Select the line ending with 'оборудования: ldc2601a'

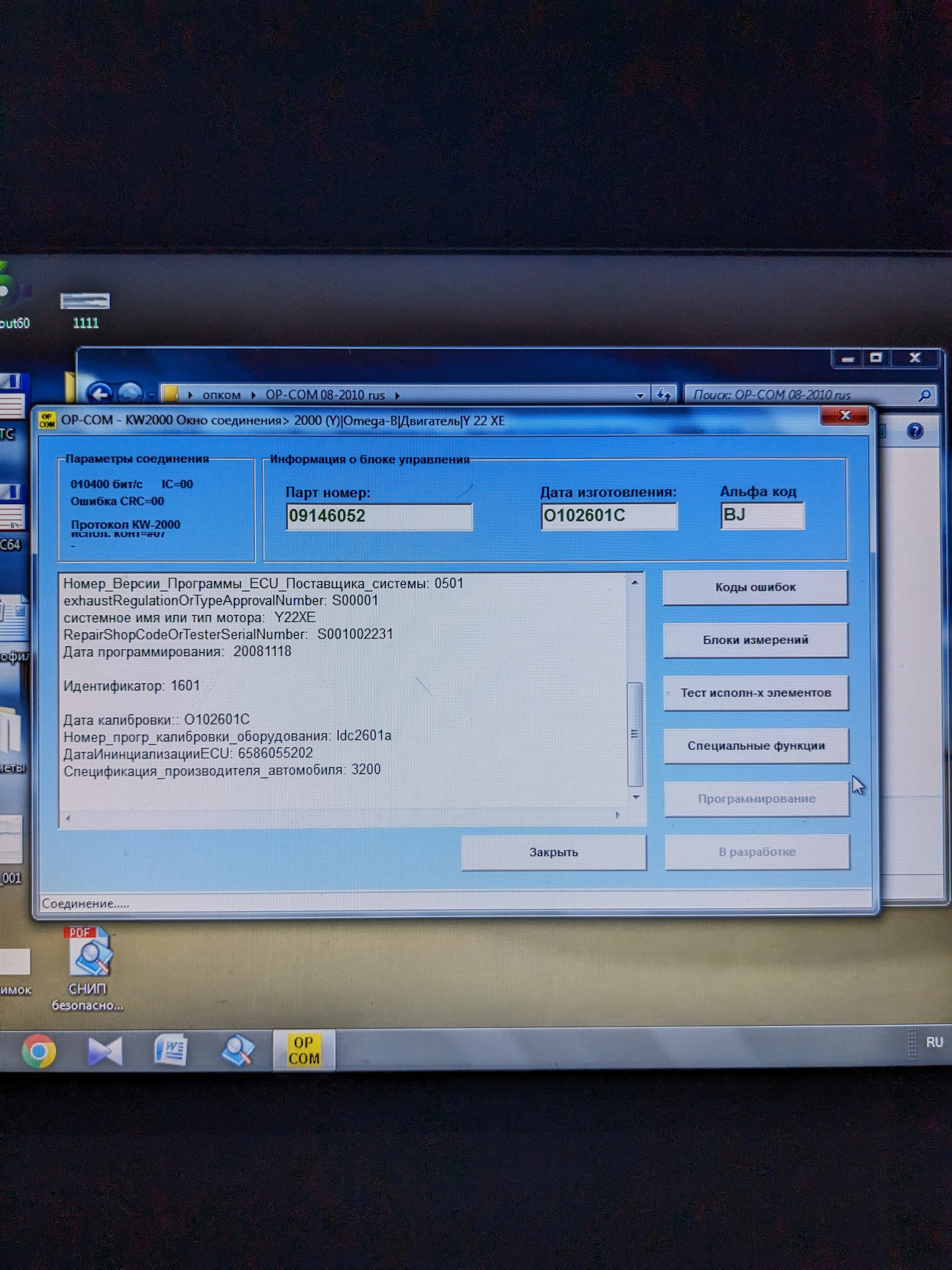[x=227, y=736]
